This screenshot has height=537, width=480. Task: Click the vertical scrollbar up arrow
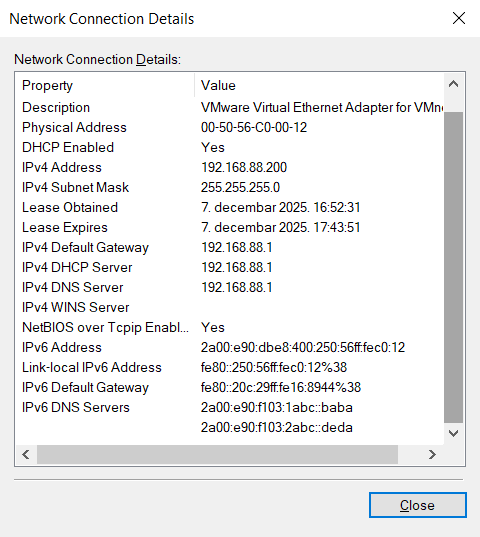453,84
